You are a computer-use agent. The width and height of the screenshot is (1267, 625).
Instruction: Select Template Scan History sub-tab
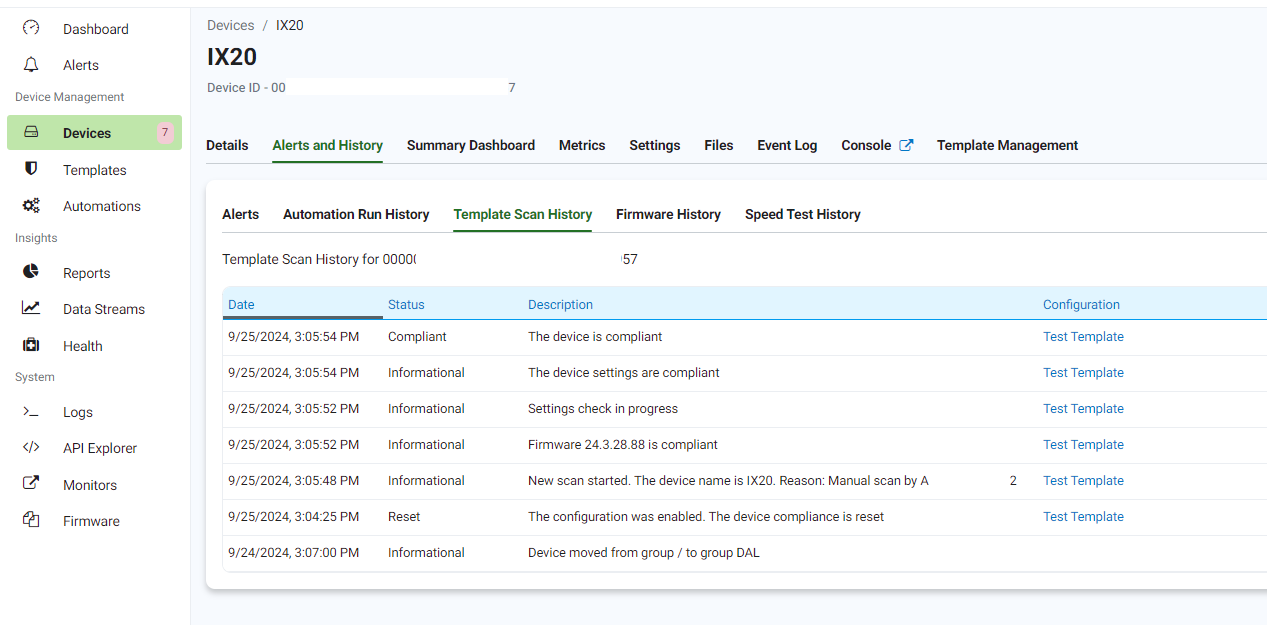pyautogui.click(x=523, y=214)
